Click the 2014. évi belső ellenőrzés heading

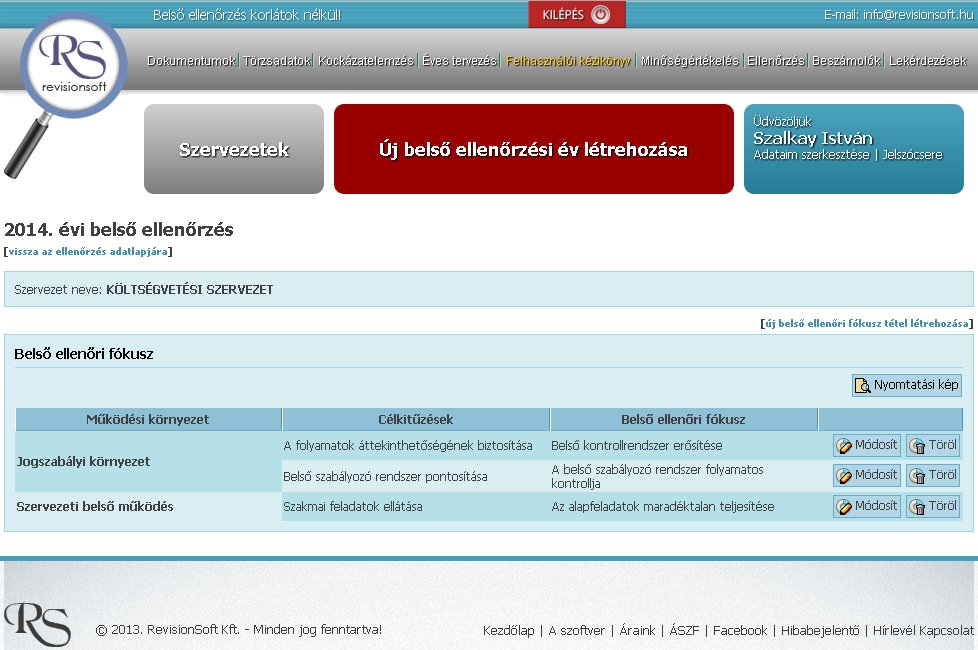pos(119,230)
